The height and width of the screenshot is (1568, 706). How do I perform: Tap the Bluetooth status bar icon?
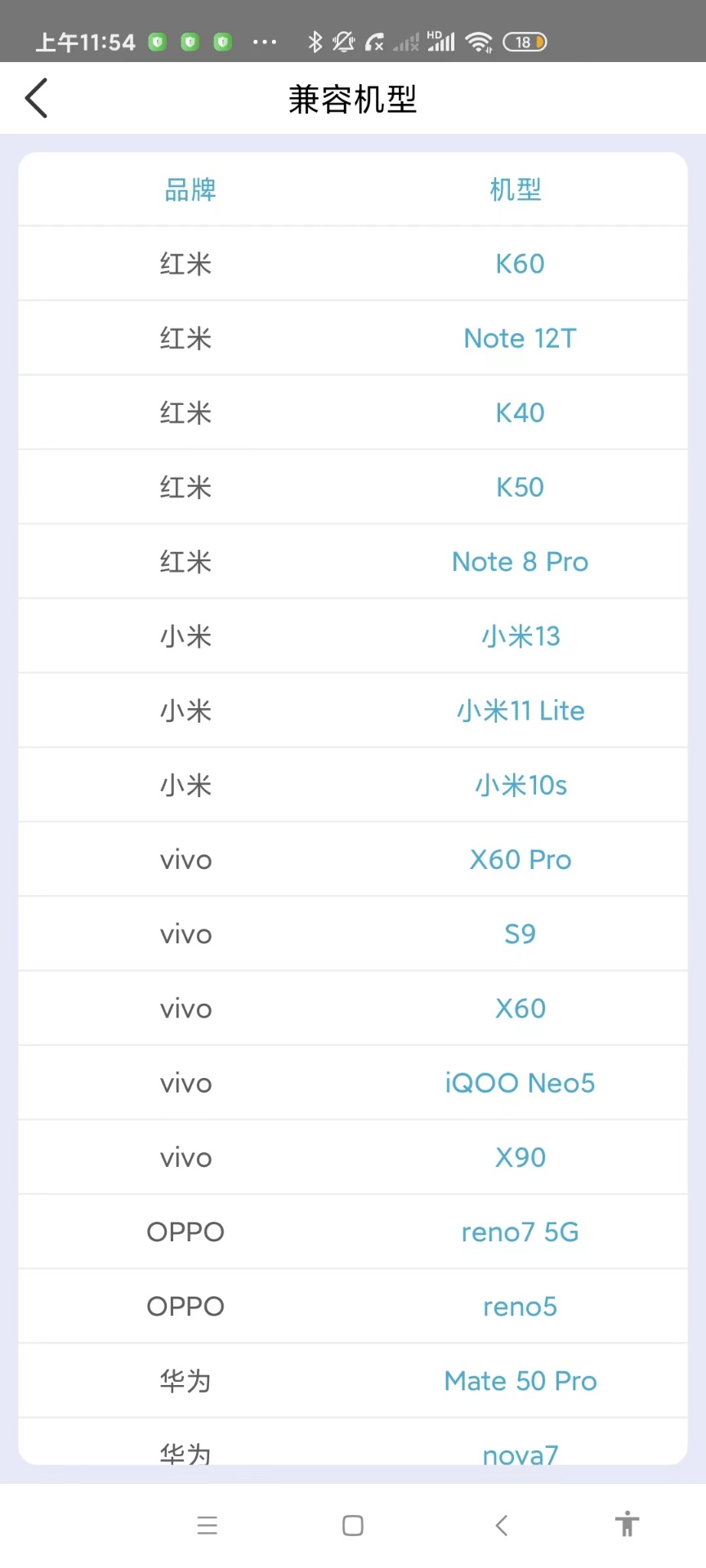315,42
